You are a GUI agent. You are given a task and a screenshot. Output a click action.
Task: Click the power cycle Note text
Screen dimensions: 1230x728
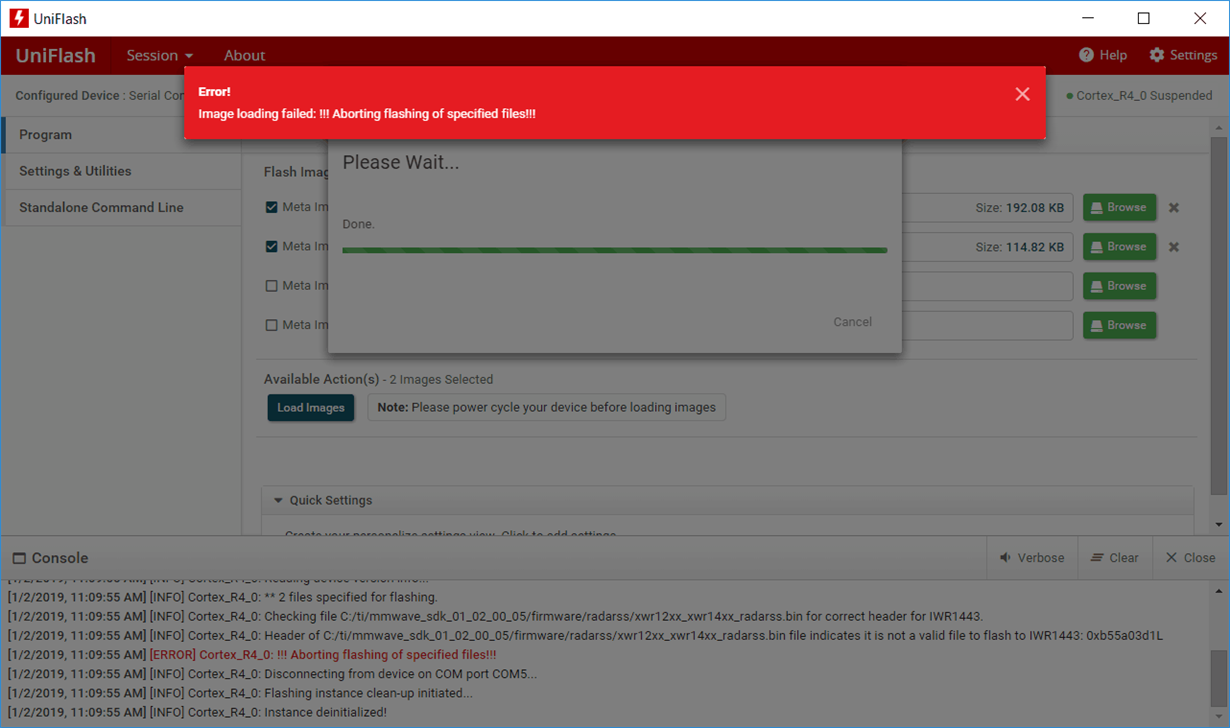tap(547, 407)
